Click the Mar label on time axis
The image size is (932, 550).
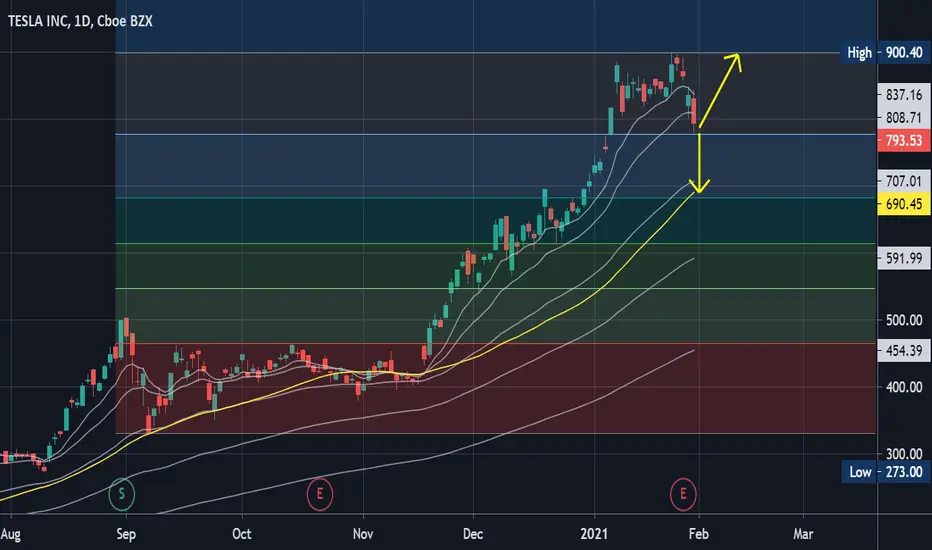(803, 534)
